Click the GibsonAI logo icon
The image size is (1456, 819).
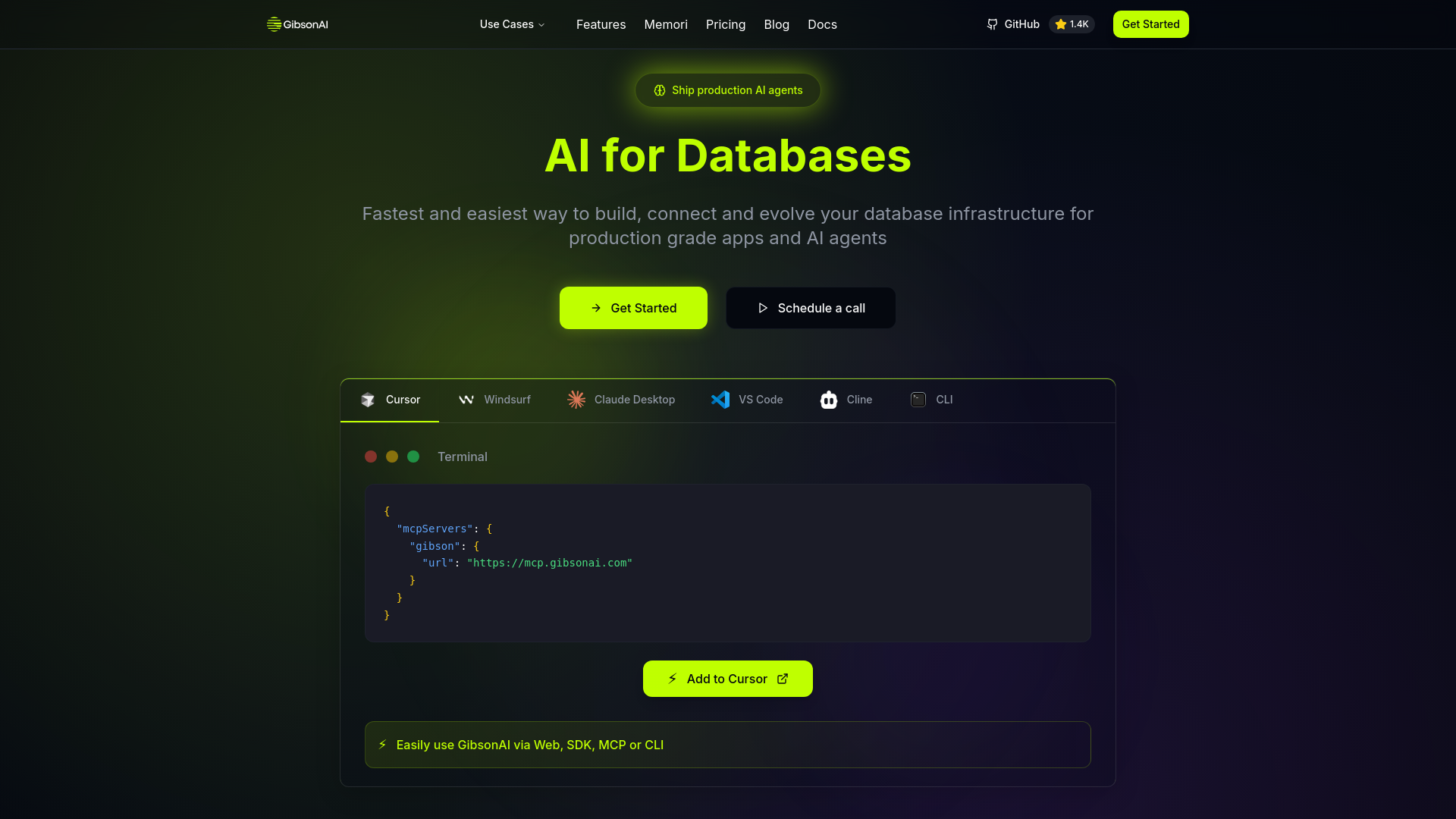[274, 24]
